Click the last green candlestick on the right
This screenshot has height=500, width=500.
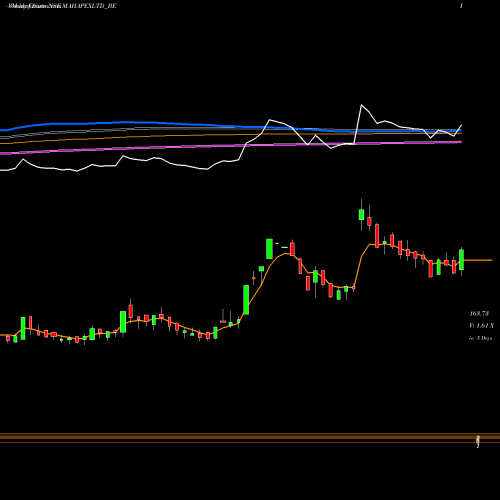point(461,260)
